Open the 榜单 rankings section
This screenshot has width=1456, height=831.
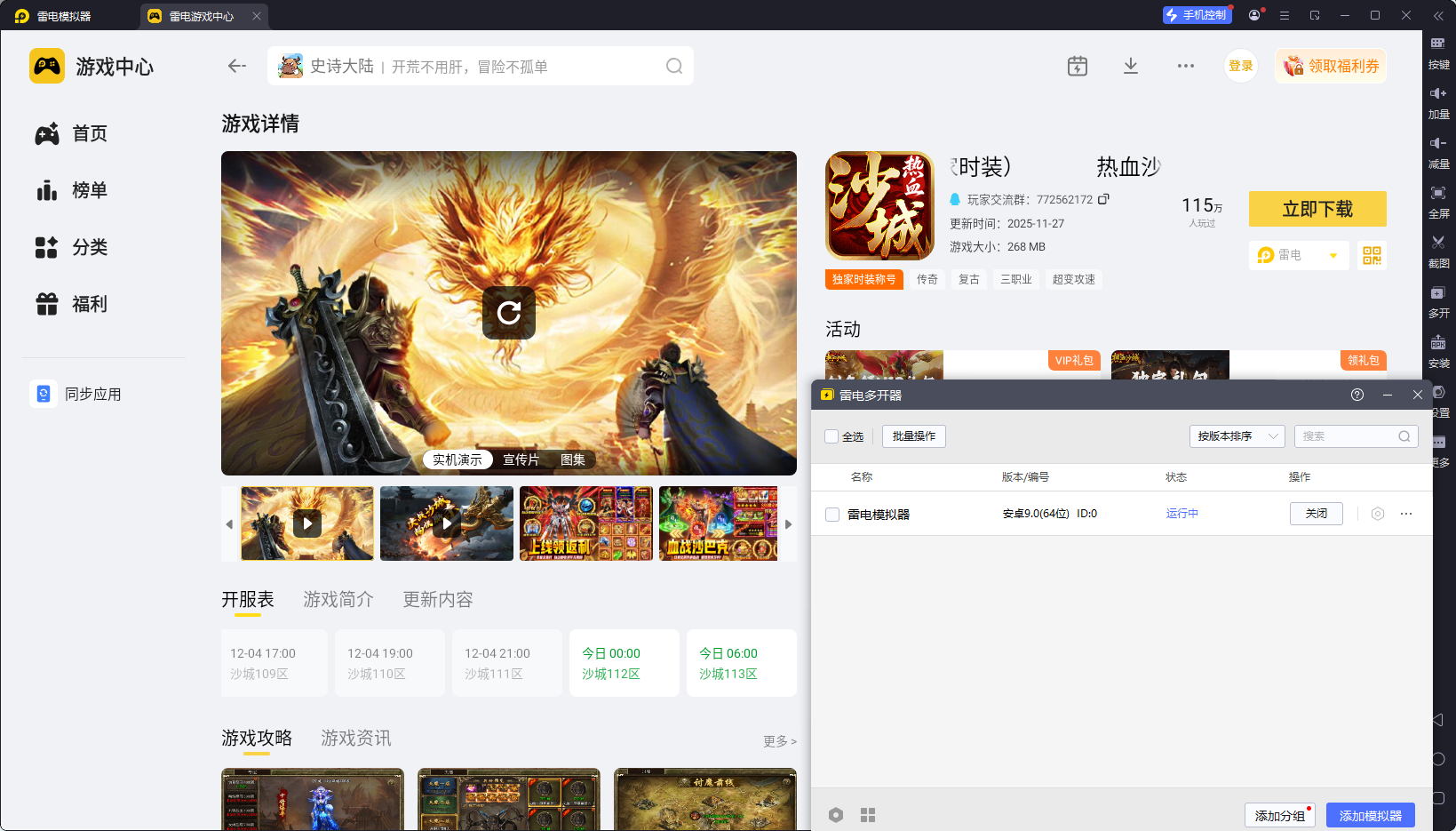(x=89, y=189)
